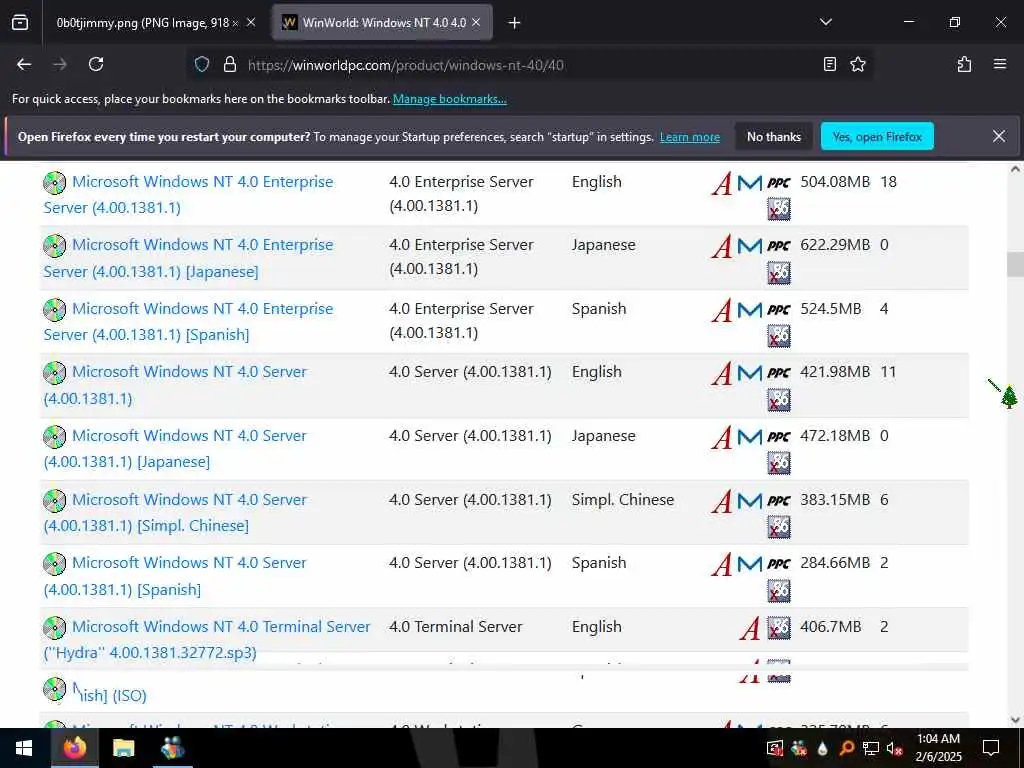Click MIPS architecture icon in 622.29MB row
The width and height of the screenshot is (1024, 768).
[x=750, y=246]
